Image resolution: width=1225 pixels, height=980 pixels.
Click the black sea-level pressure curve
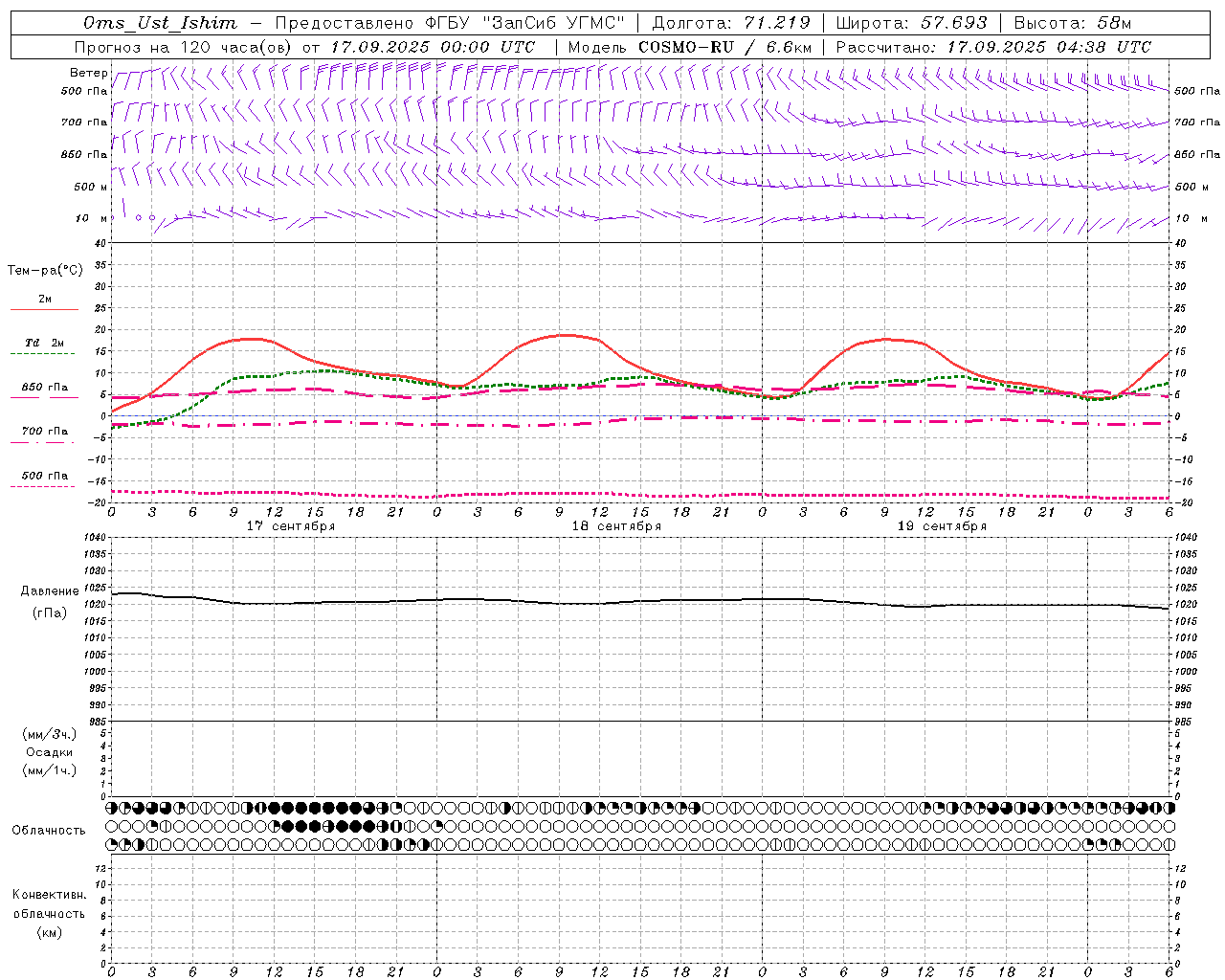[x=640, y=601]
